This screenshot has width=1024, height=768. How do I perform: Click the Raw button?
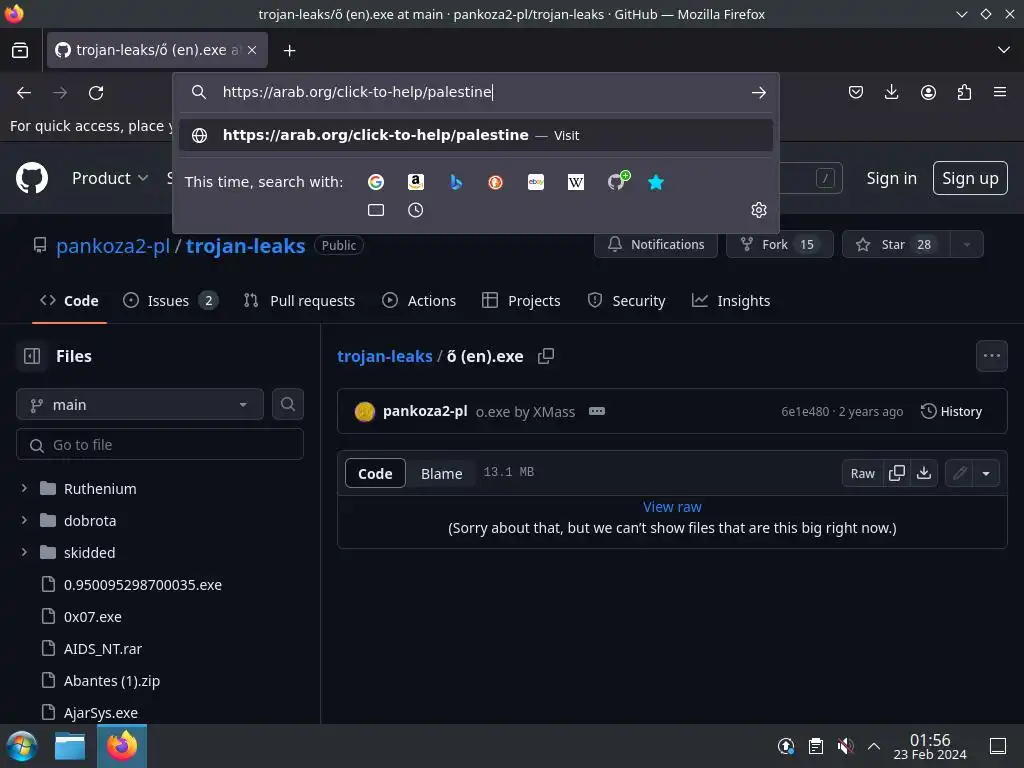point(862,473)
